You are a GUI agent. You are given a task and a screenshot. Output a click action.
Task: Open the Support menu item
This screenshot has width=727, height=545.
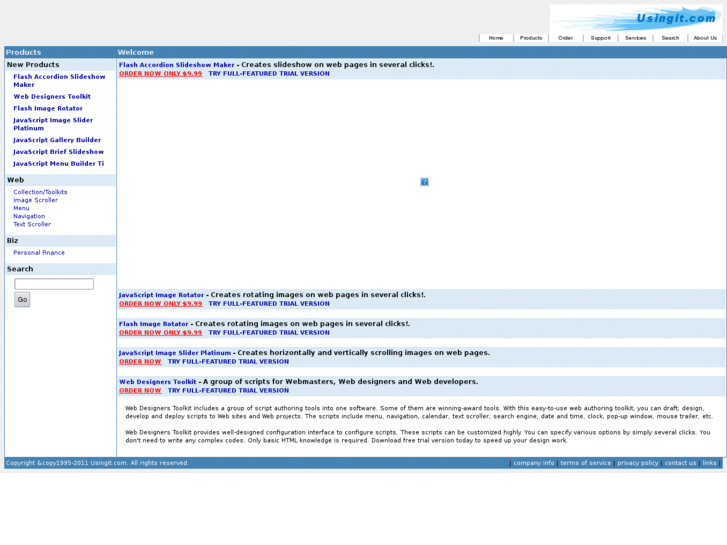point(600,38)
